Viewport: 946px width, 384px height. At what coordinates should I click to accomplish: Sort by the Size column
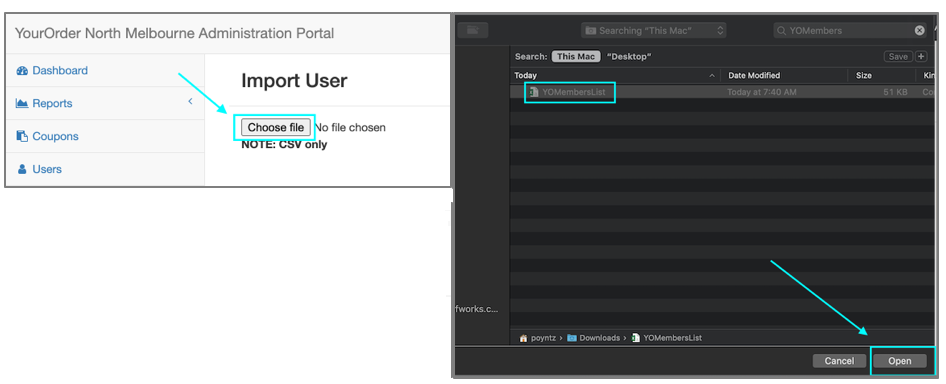[x=863, y=75]
